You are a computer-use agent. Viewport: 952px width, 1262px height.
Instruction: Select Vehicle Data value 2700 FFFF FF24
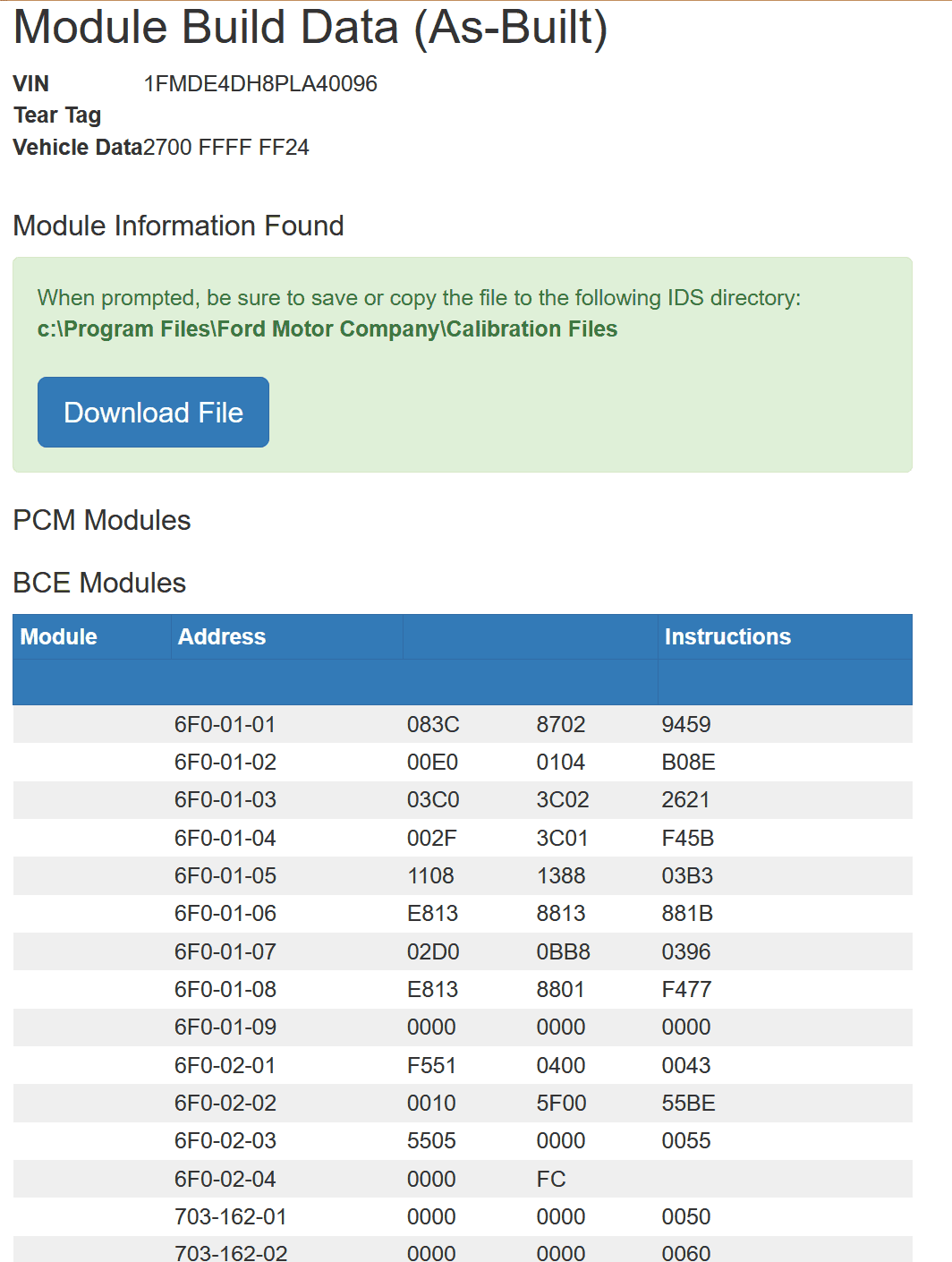[x=226, y=148]
